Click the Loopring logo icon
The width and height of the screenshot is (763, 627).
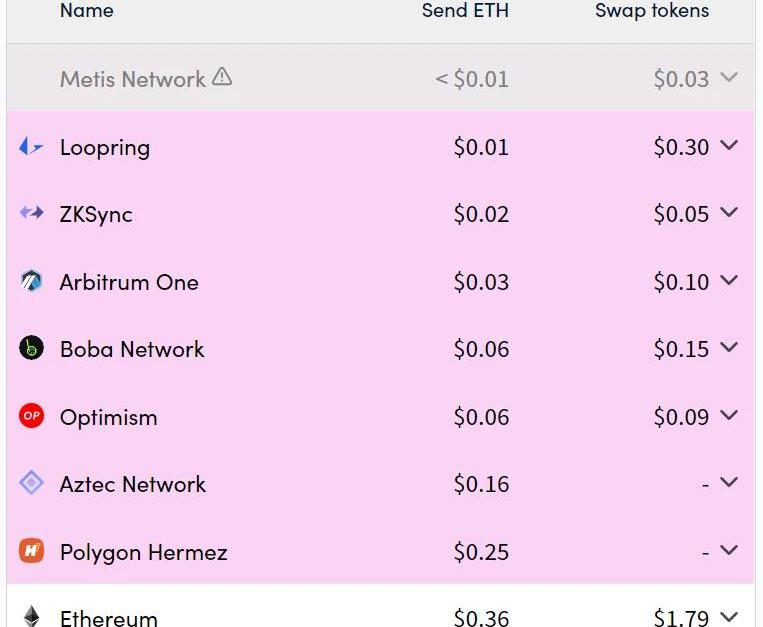click(x=31, y=147)
